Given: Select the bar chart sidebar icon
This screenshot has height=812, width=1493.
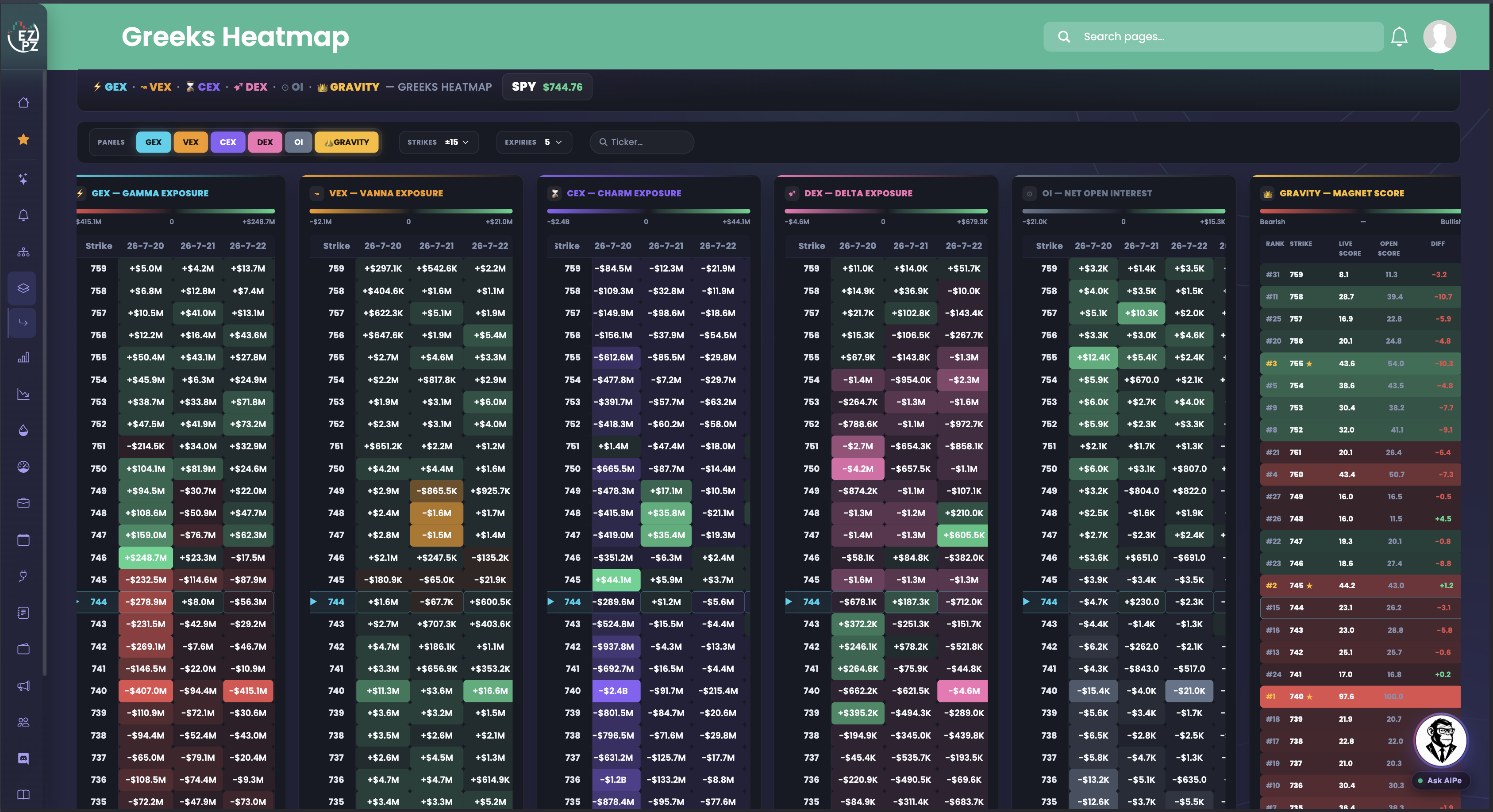Looking at the screenshot, I should pyautogui.click(x=23, y=357).
